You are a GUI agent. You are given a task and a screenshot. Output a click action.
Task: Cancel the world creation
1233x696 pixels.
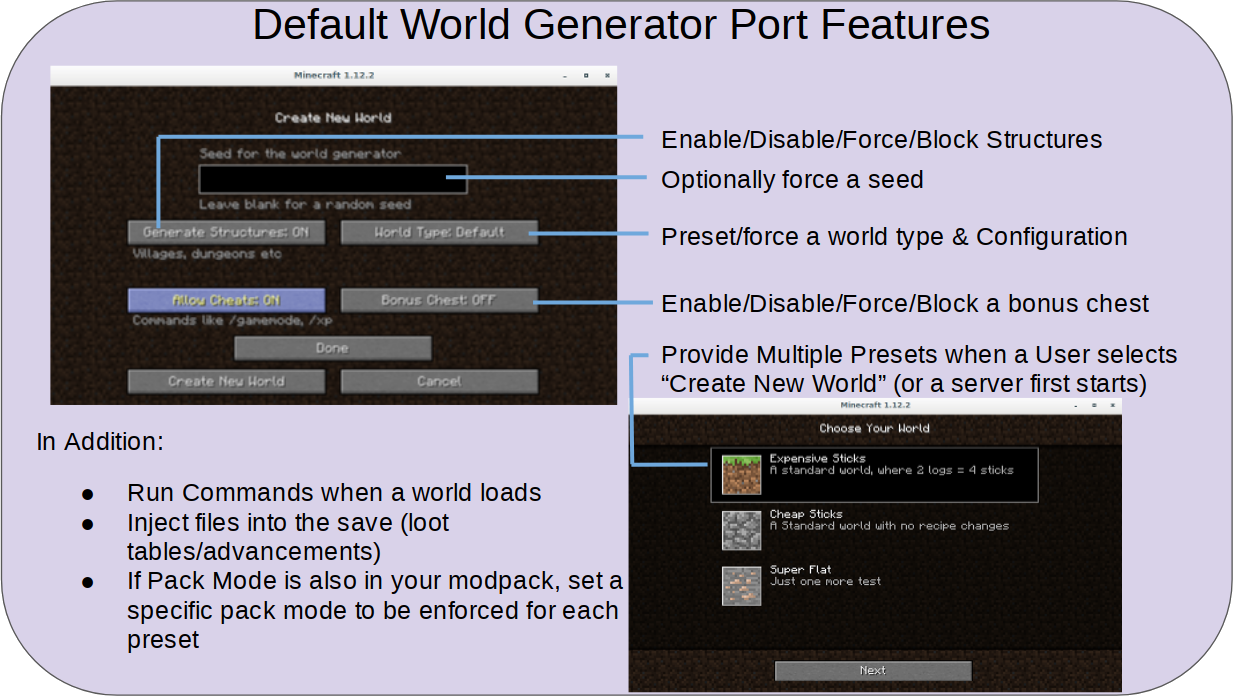[x=439, y=380]
